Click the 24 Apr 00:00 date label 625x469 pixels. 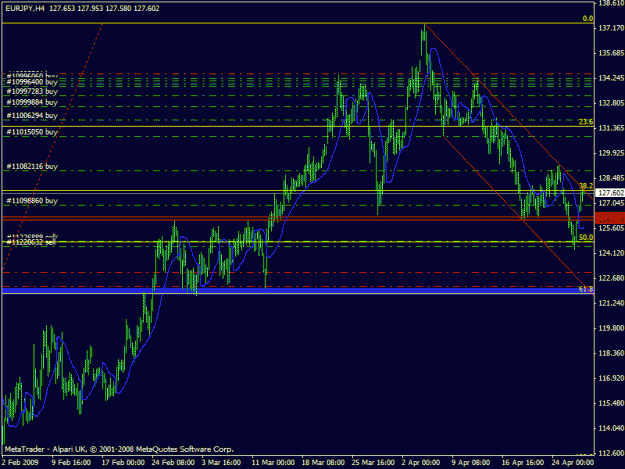pyautogui.click(x=573, y=463)
